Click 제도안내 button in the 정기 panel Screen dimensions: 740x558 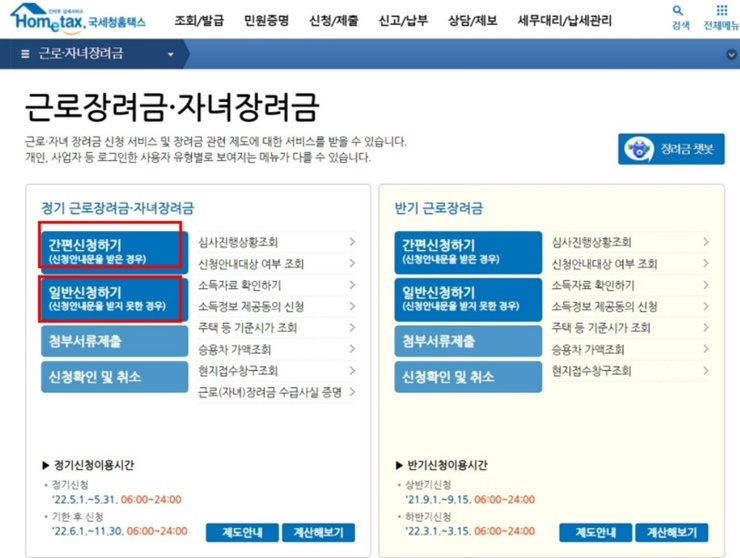pos(242,533)
